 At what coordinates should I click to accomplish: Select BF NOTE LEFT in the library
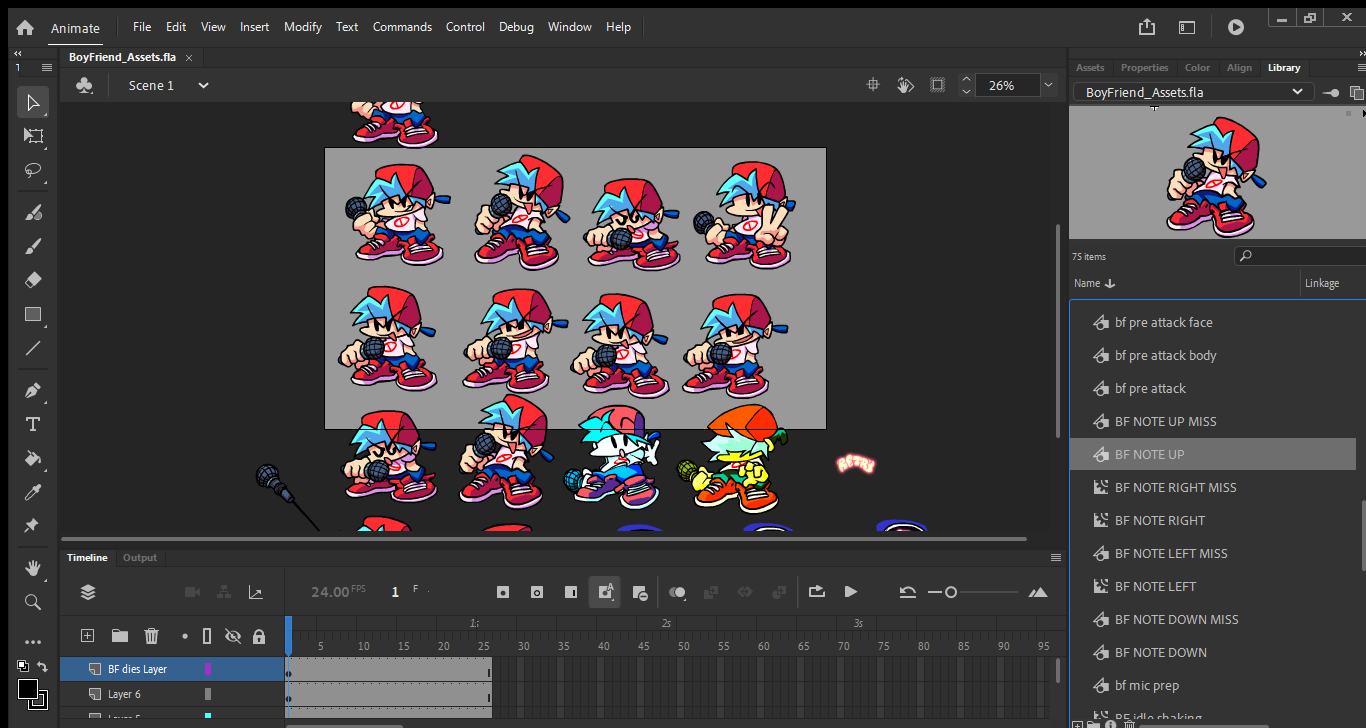[x=1155, y=586]
